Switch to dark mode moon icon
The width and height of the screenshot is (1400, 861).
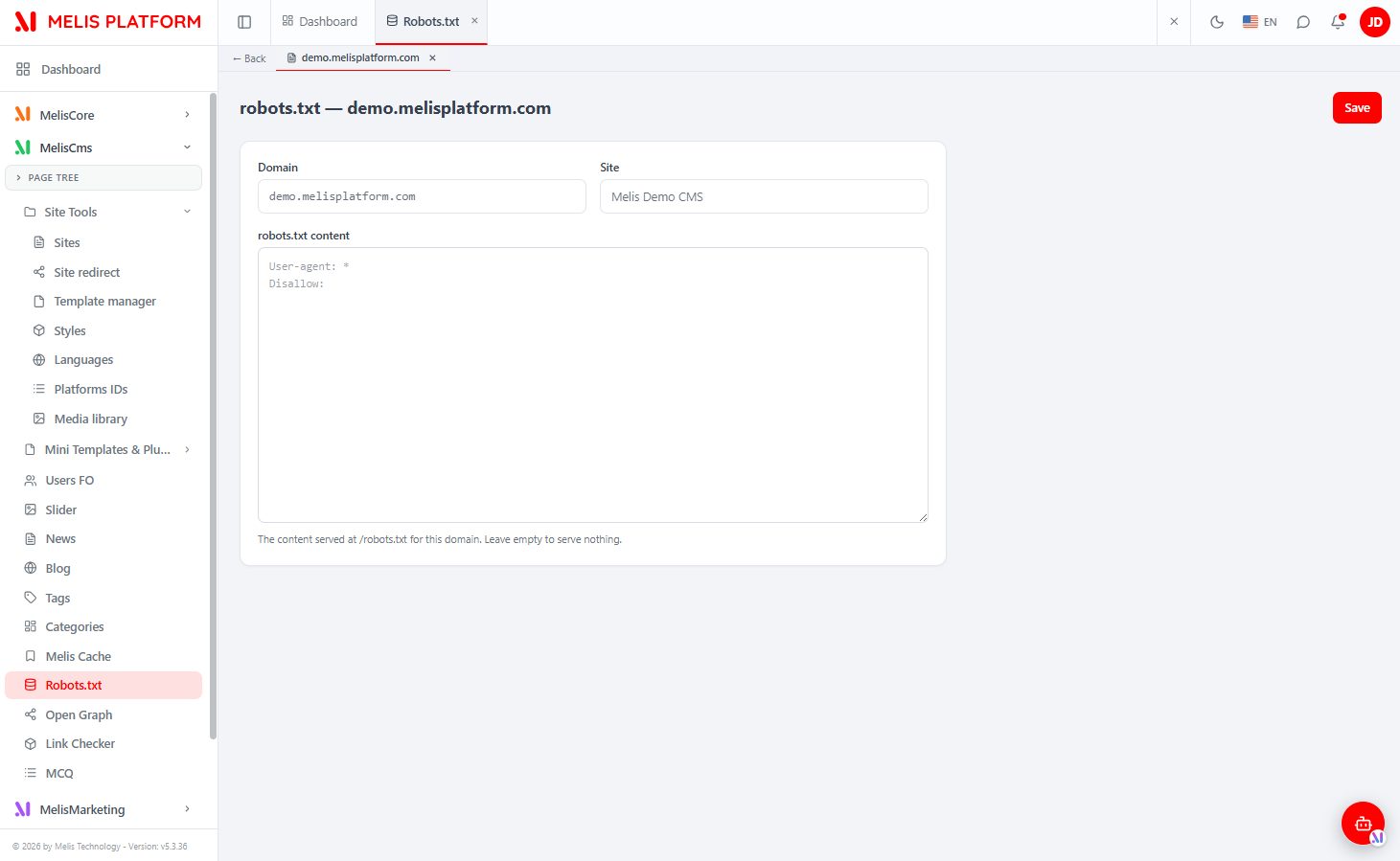[x=1217, y=22]
